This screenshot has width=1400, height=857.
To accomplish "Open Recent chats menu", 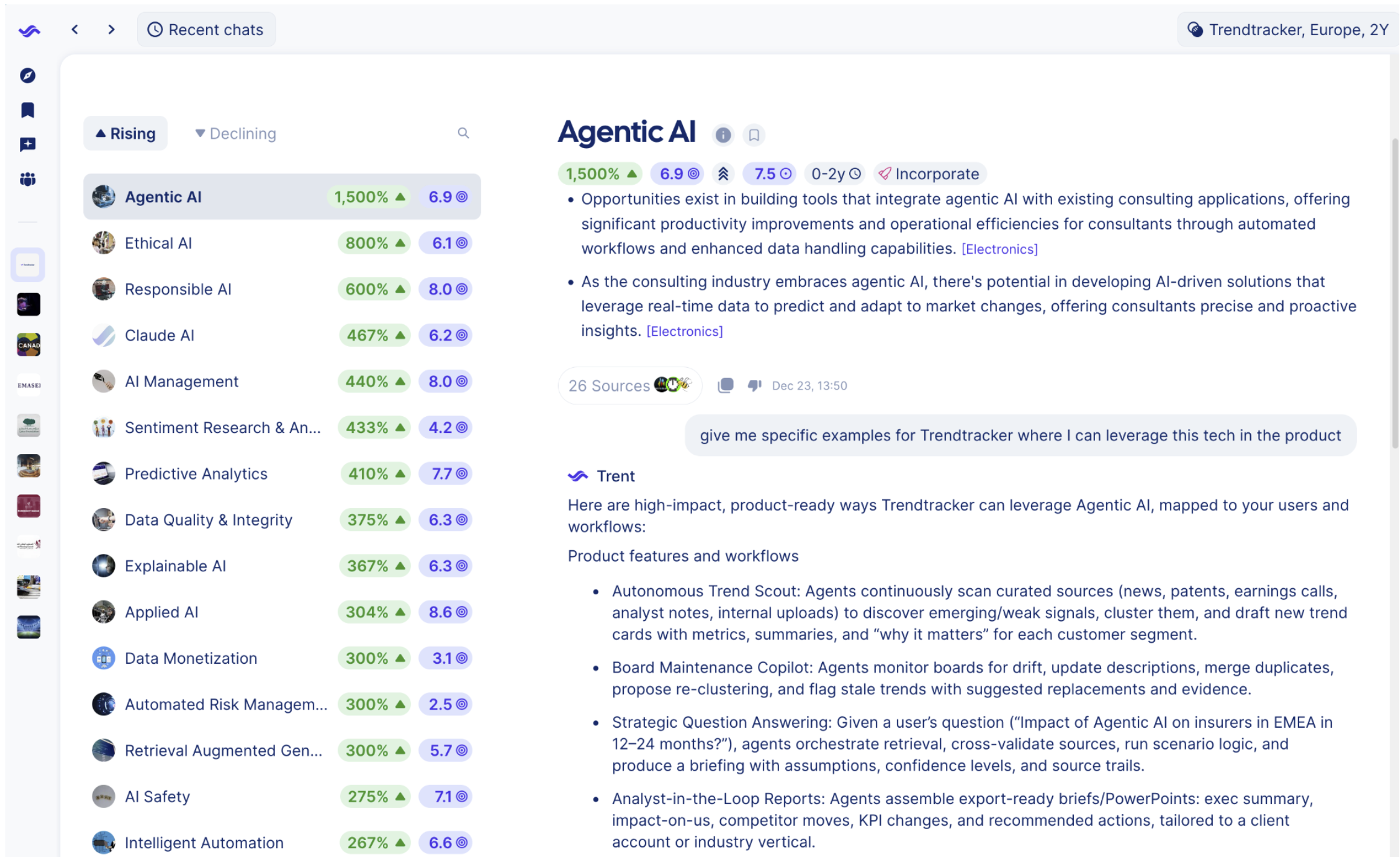I will coord(206,30).
